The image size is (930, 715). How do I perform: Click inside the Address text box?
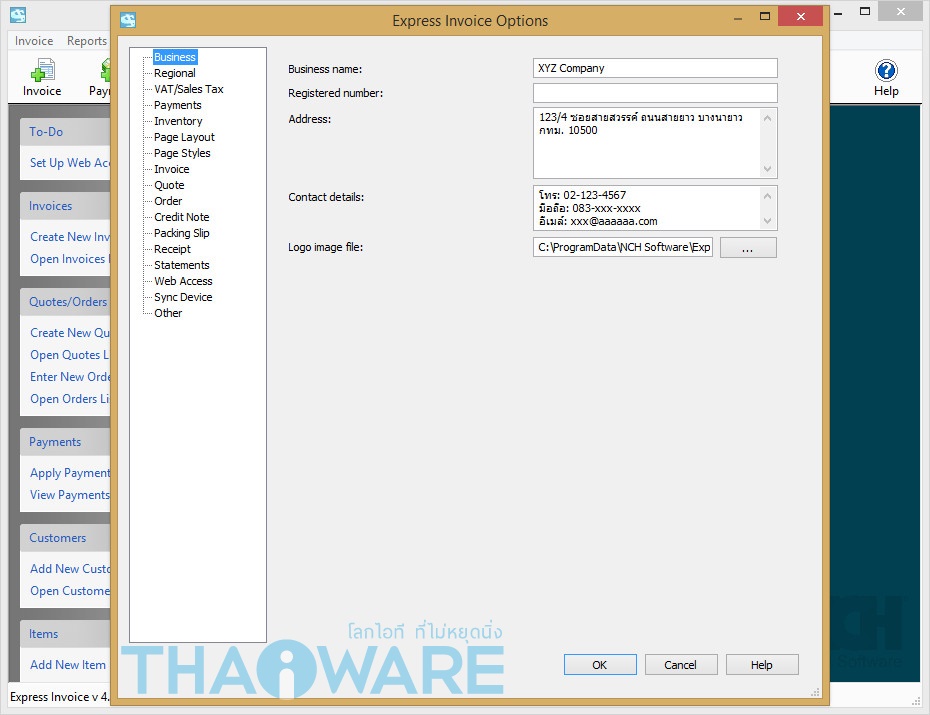point(655,143)
